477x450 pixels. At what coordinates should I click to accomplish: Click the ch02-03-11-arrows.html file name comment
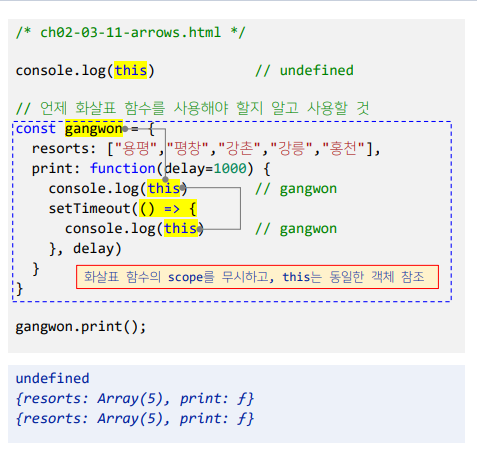coord(130,33)
